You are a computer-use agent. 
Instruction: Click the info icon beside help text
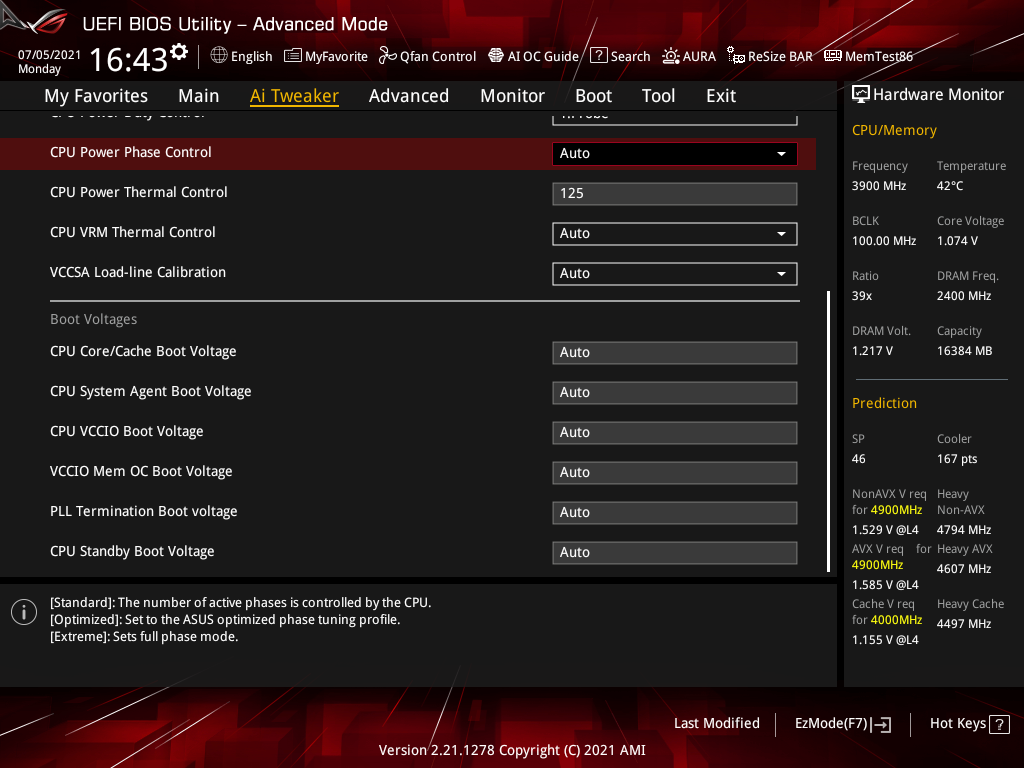24,612
